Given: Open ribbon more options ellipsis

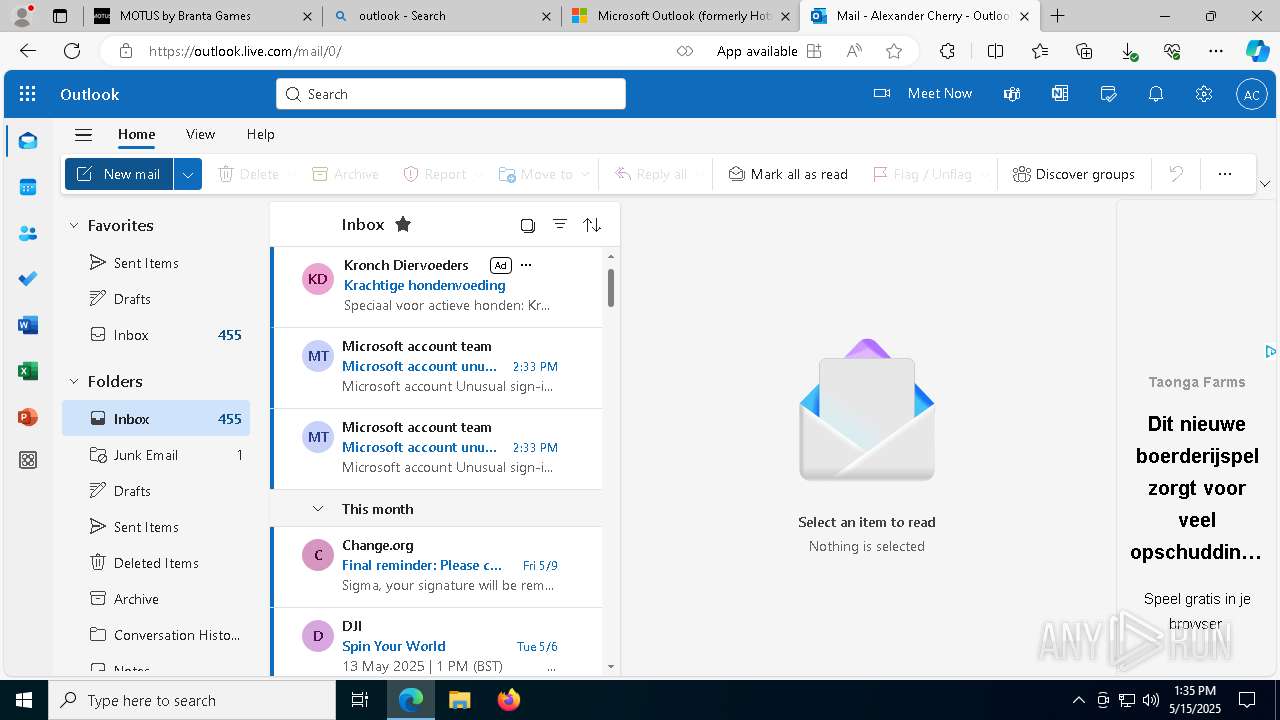Looking at the screenshot, I should point(1225,174).
